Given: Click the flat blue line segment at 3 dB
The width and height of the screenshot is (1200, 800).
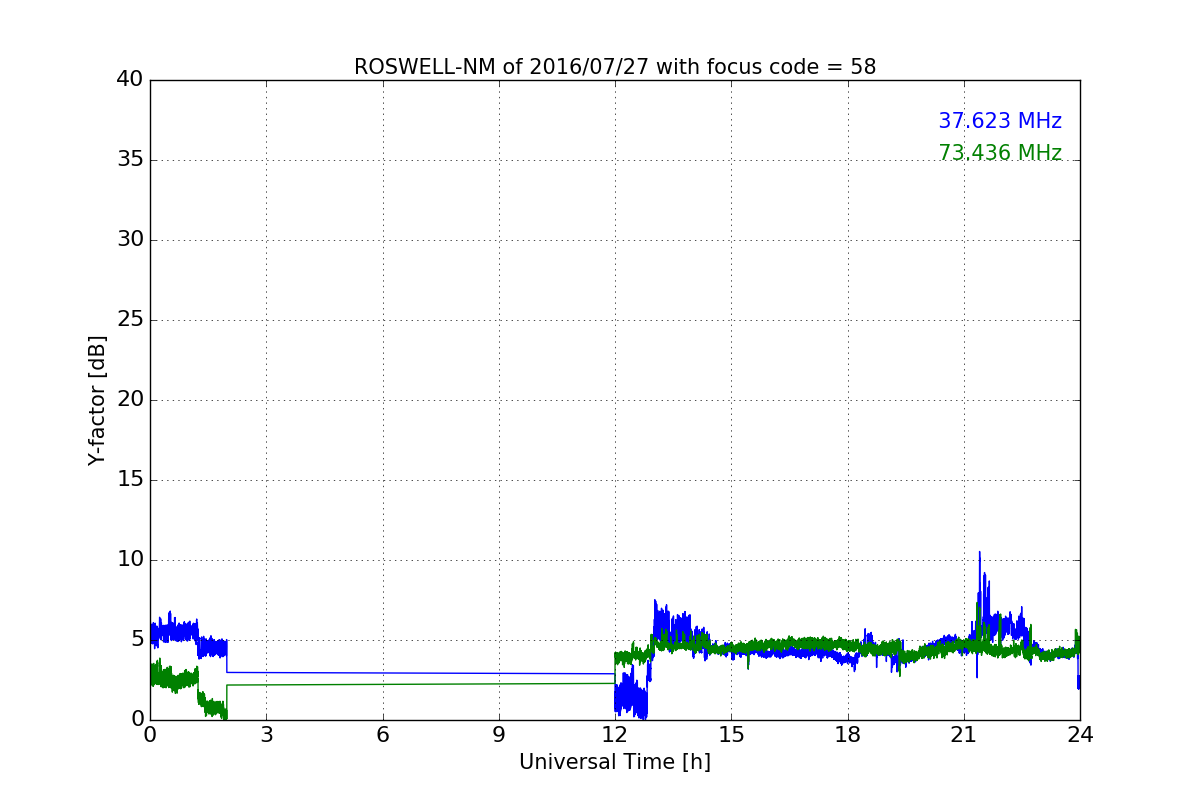Looking at the screenshot, I should 420,673.
